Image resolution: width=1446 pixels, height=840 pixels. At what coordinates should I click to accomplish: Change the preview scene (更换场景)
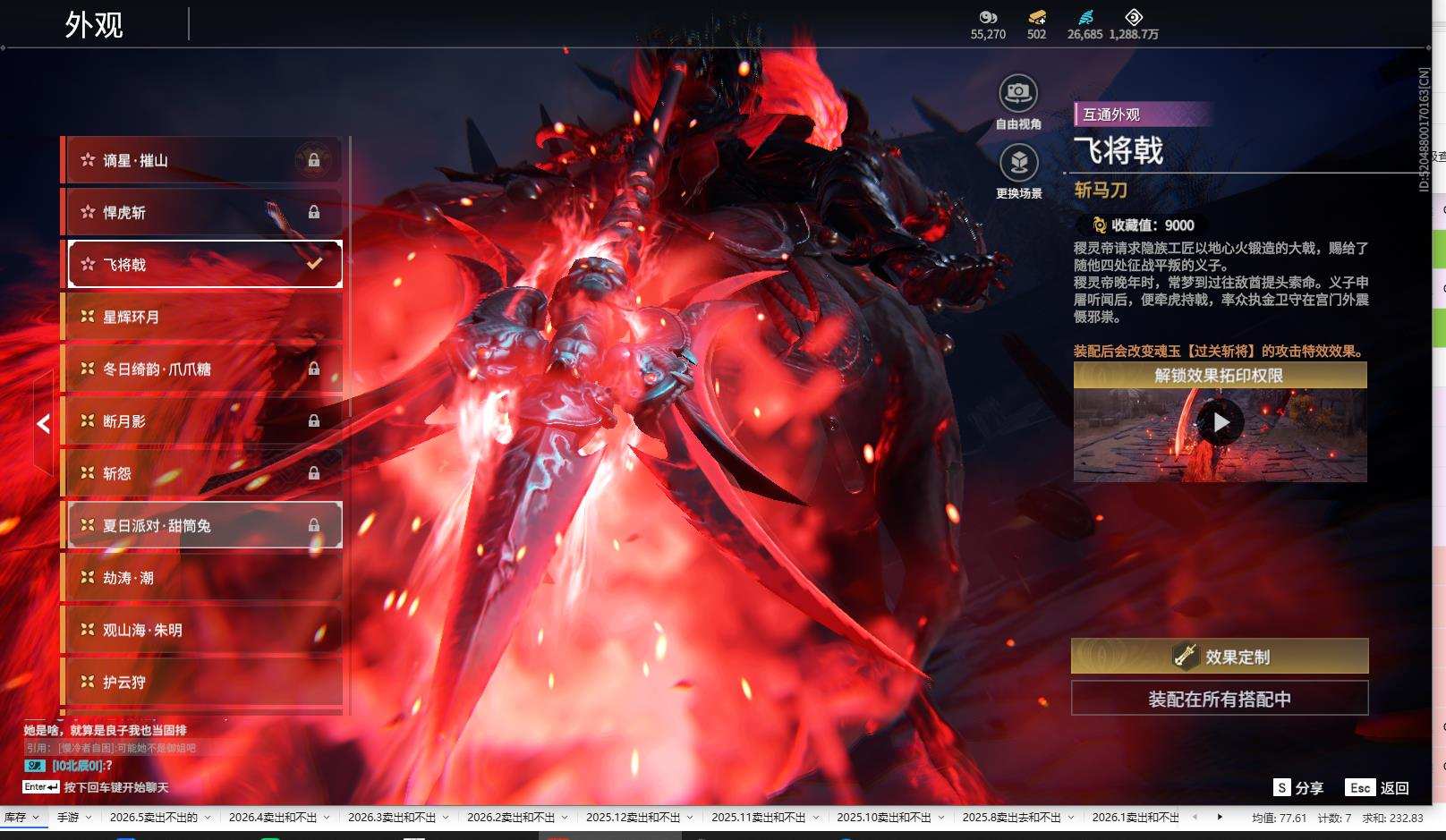[1018, 163]
